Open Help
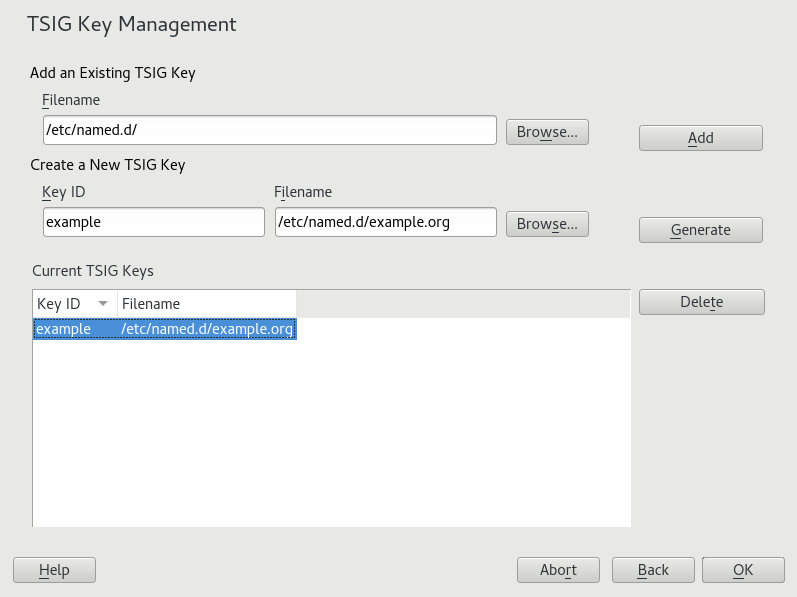 pos(54,570)
